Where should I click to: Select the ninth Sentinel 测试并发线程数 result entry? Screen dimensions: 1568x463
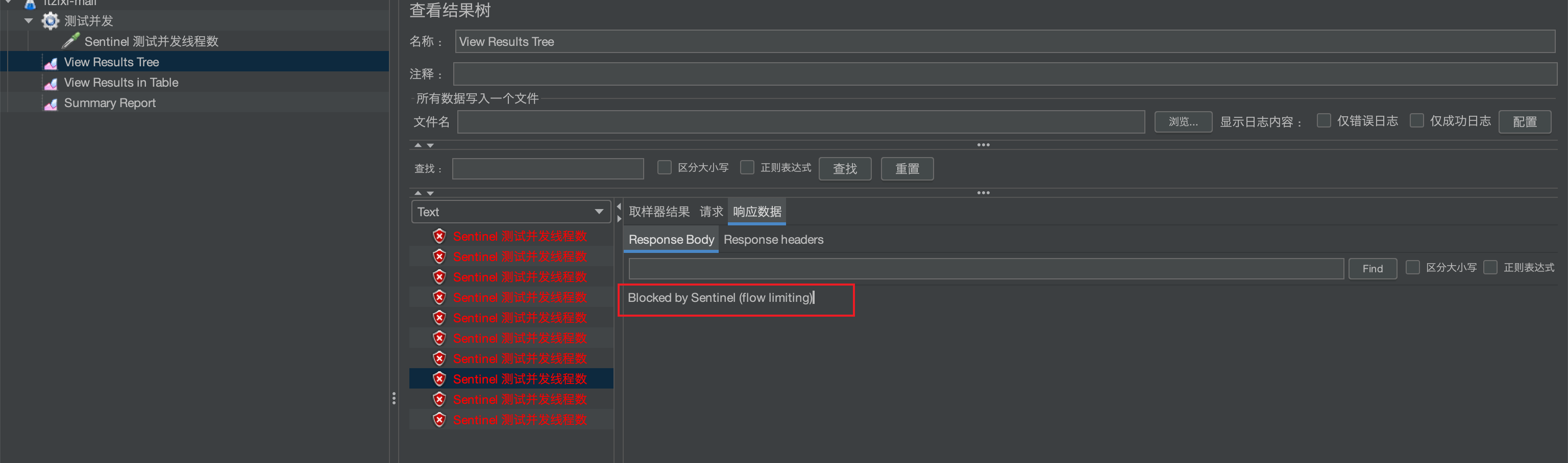click(x=520, y=399)
